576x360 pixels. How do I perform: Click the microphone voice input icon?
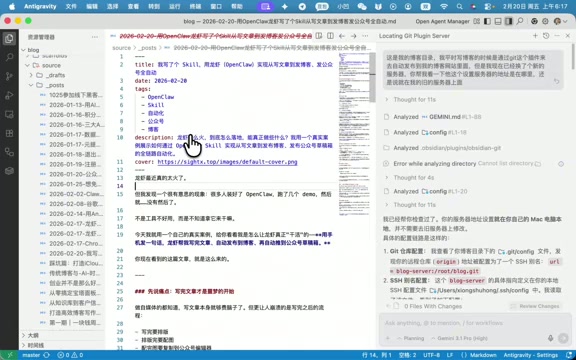click(550, 338)
